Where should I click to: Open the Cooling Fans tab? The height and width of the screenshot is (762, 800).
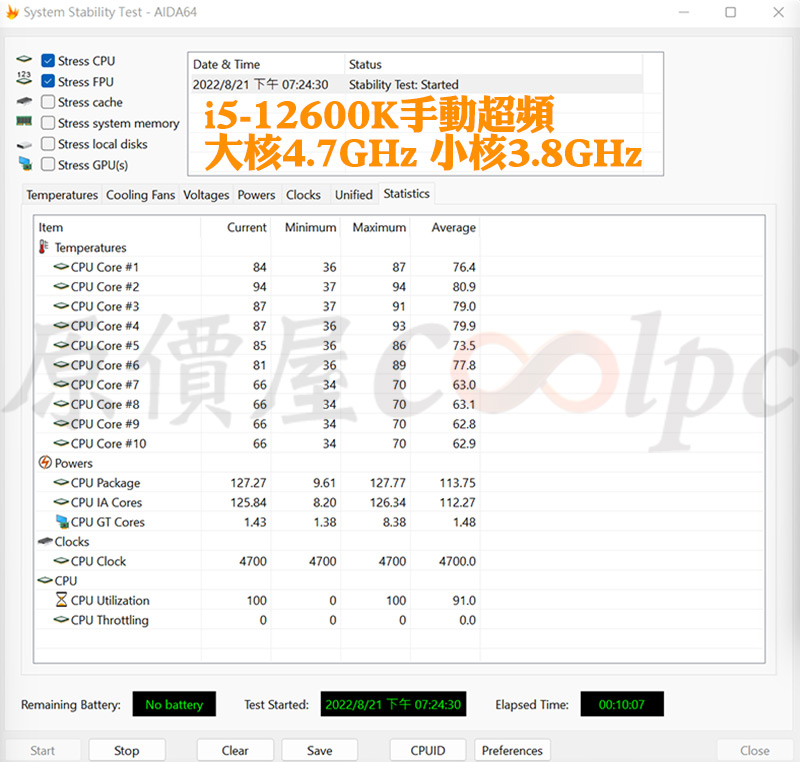point(140,195)
